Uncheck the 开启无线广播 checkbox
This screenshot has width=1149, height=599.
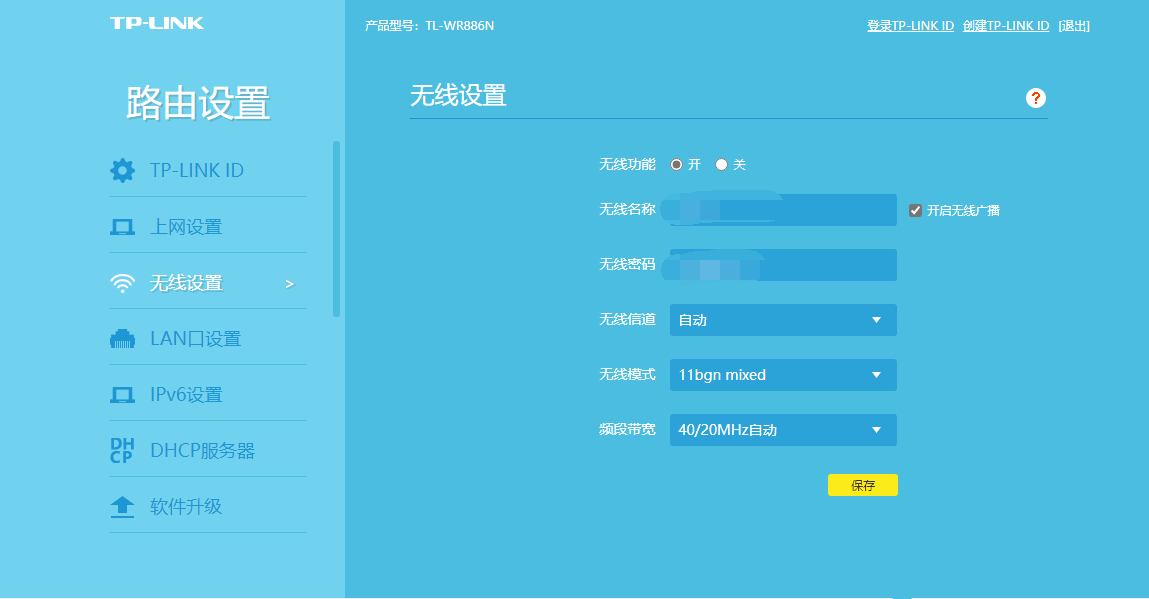pos(917,209)
